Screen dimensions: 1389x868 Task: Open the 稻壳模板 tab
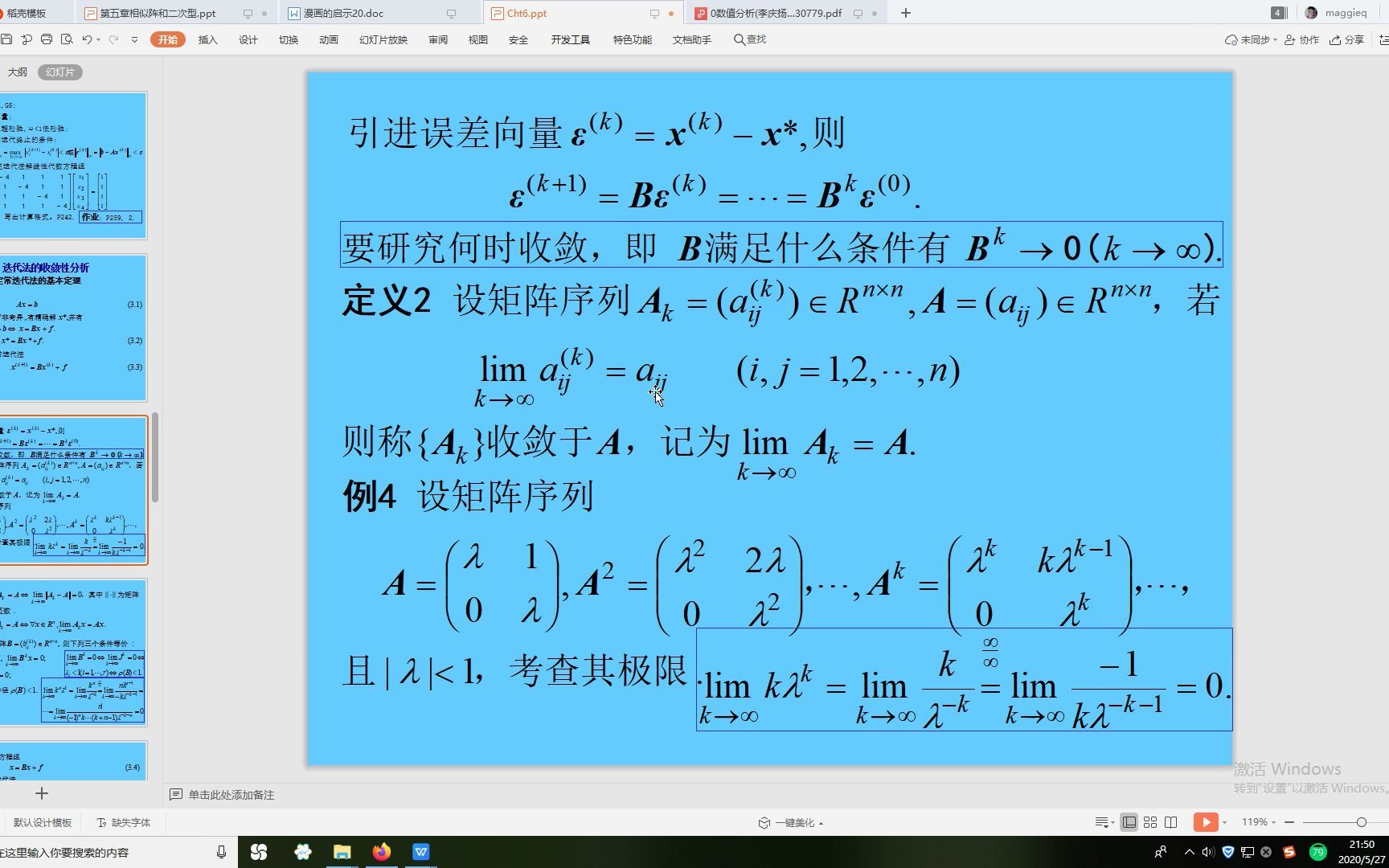click(27, 13)
